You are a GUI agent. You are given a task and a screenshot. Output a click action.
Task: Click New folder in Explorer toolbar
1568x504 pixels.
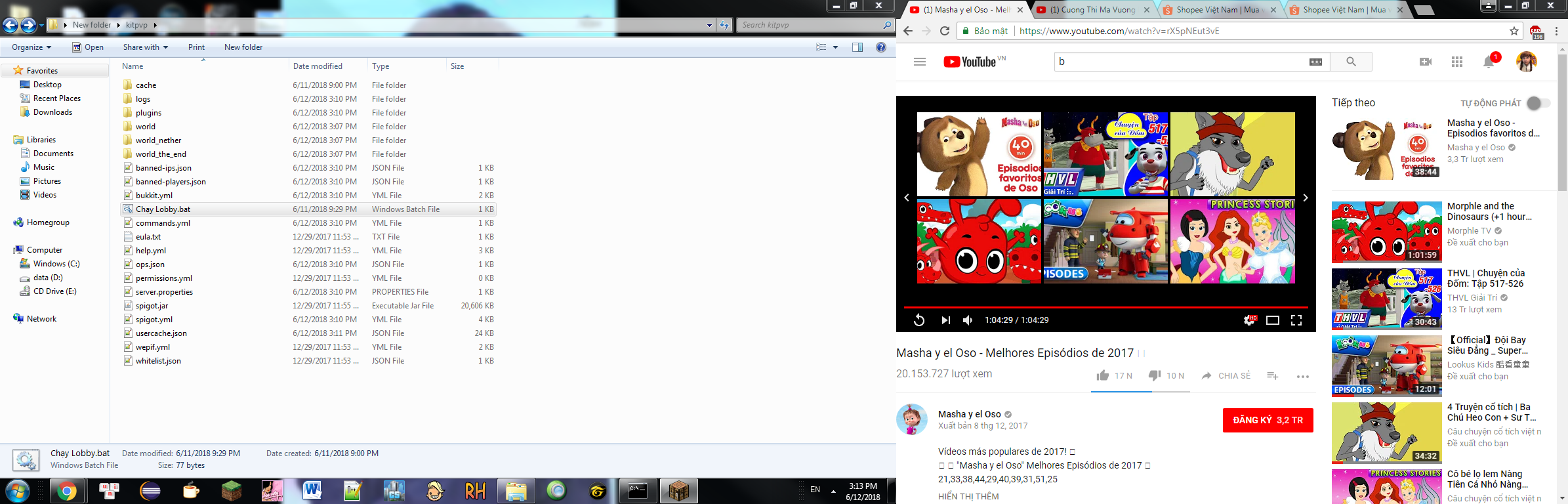(x=243, y=47)
